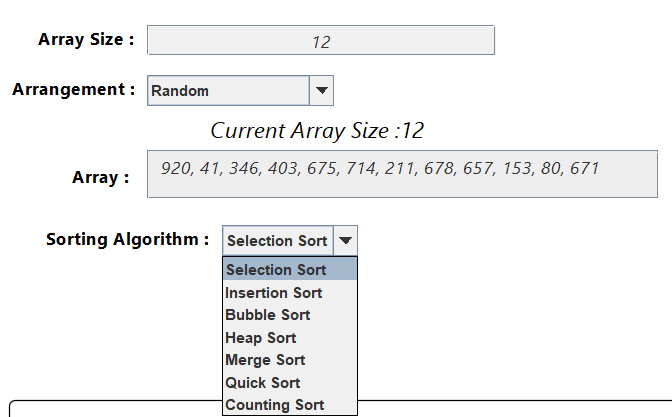Viewport: 672px width, 417px height.
Task: Open the Arrangement dropdown arrow
Action: click(321, 90)
